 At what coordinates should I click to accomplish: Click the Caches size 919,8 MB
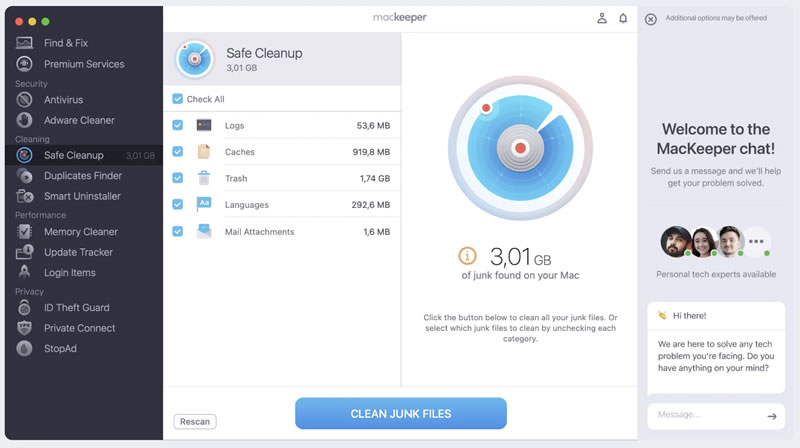371,152
